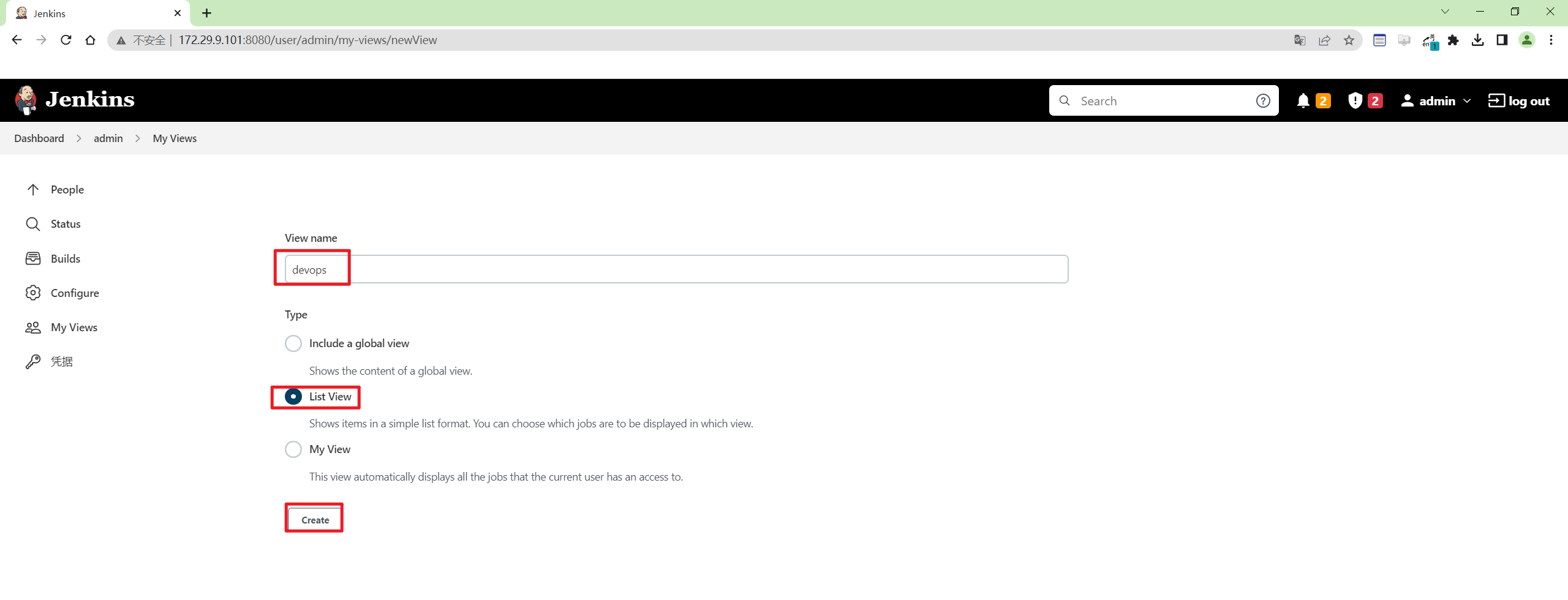Go to browser home page

(90, 40)
